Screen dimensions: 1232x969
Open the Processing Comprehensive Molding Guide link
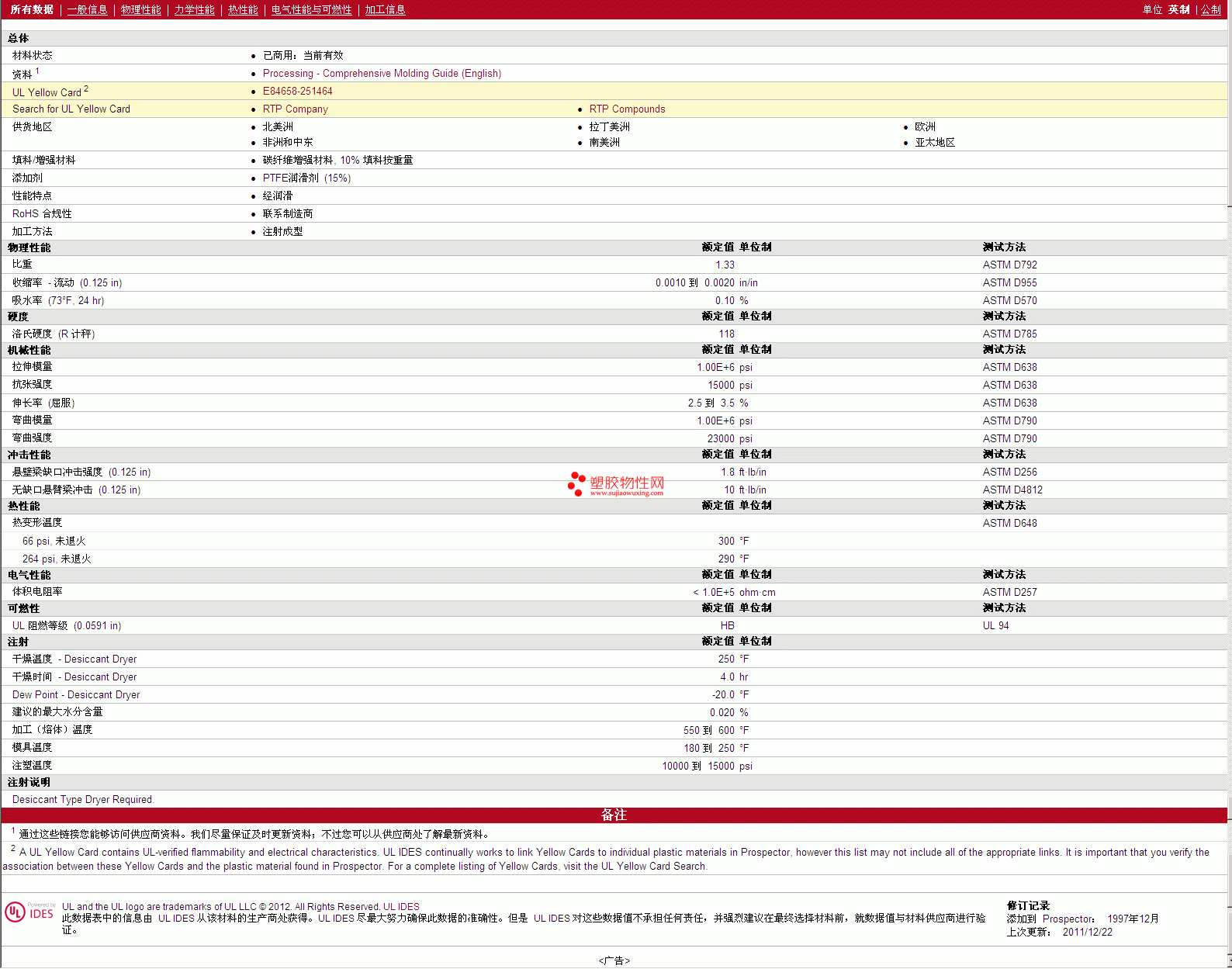pyautogui.click(x=382, y=73)
